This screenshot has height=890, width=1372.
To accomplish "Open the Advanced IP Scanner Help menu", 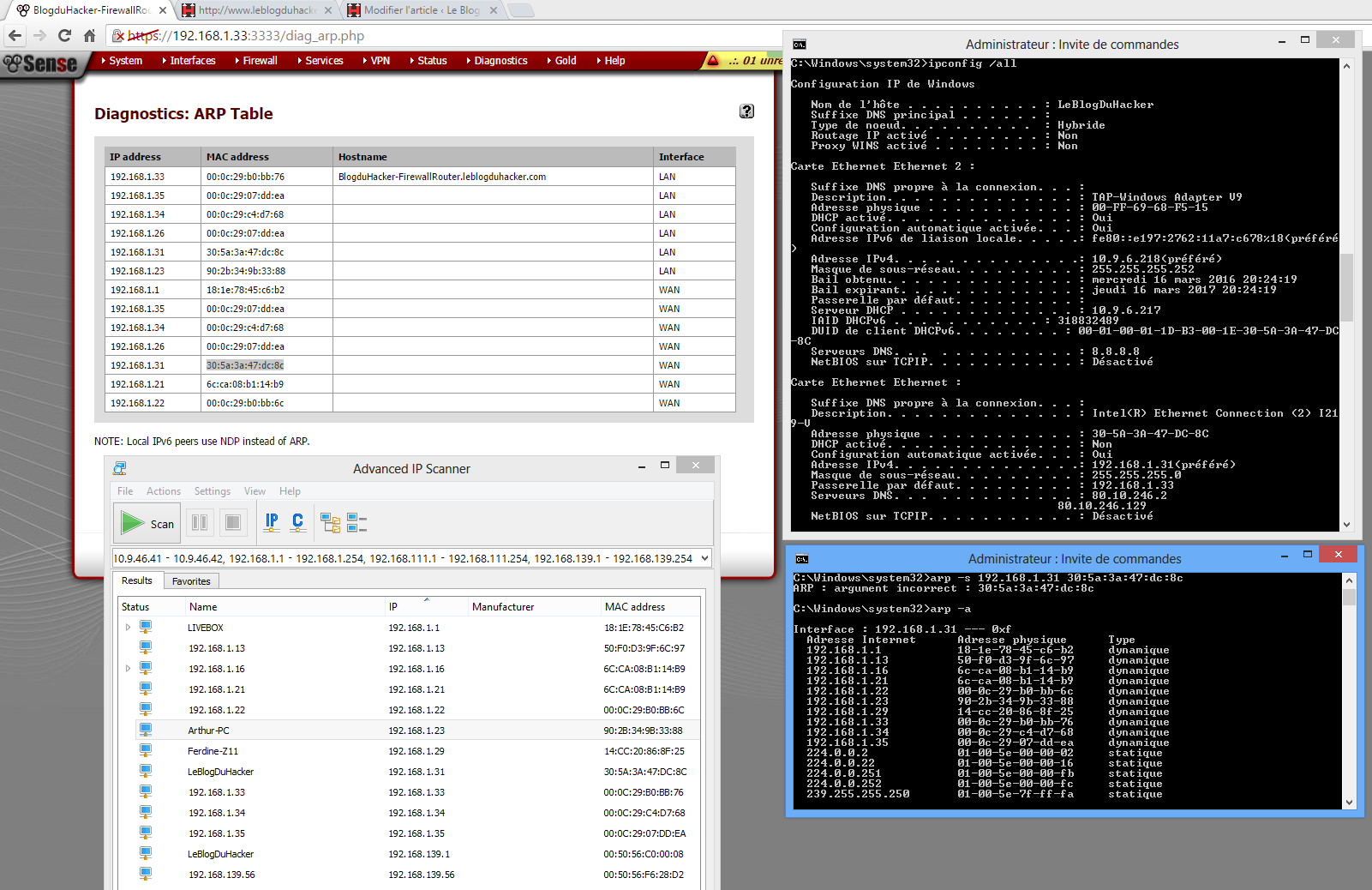I will pos(290,491).
